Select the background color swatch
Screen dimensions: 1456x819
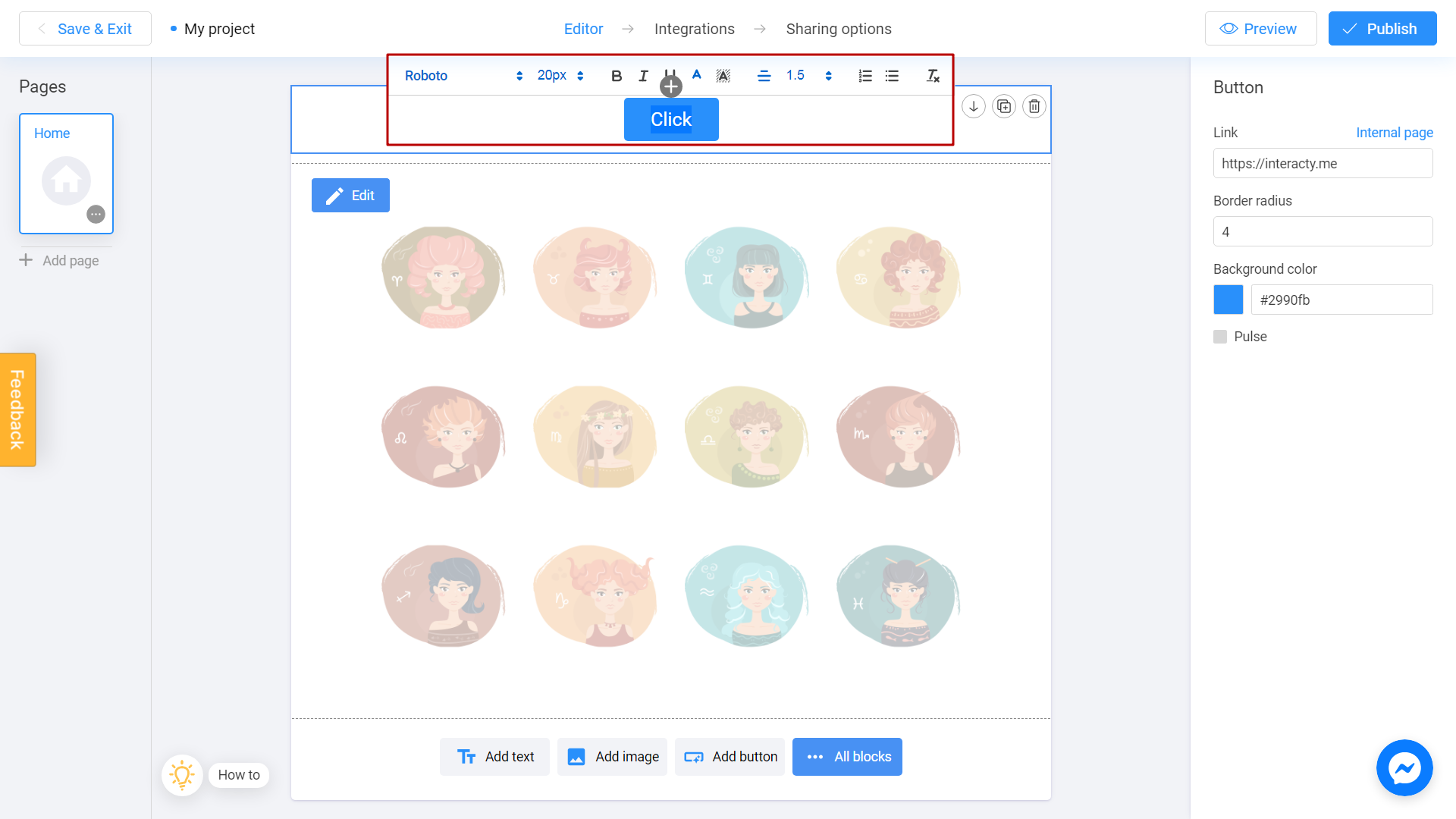pos(1228,299)
